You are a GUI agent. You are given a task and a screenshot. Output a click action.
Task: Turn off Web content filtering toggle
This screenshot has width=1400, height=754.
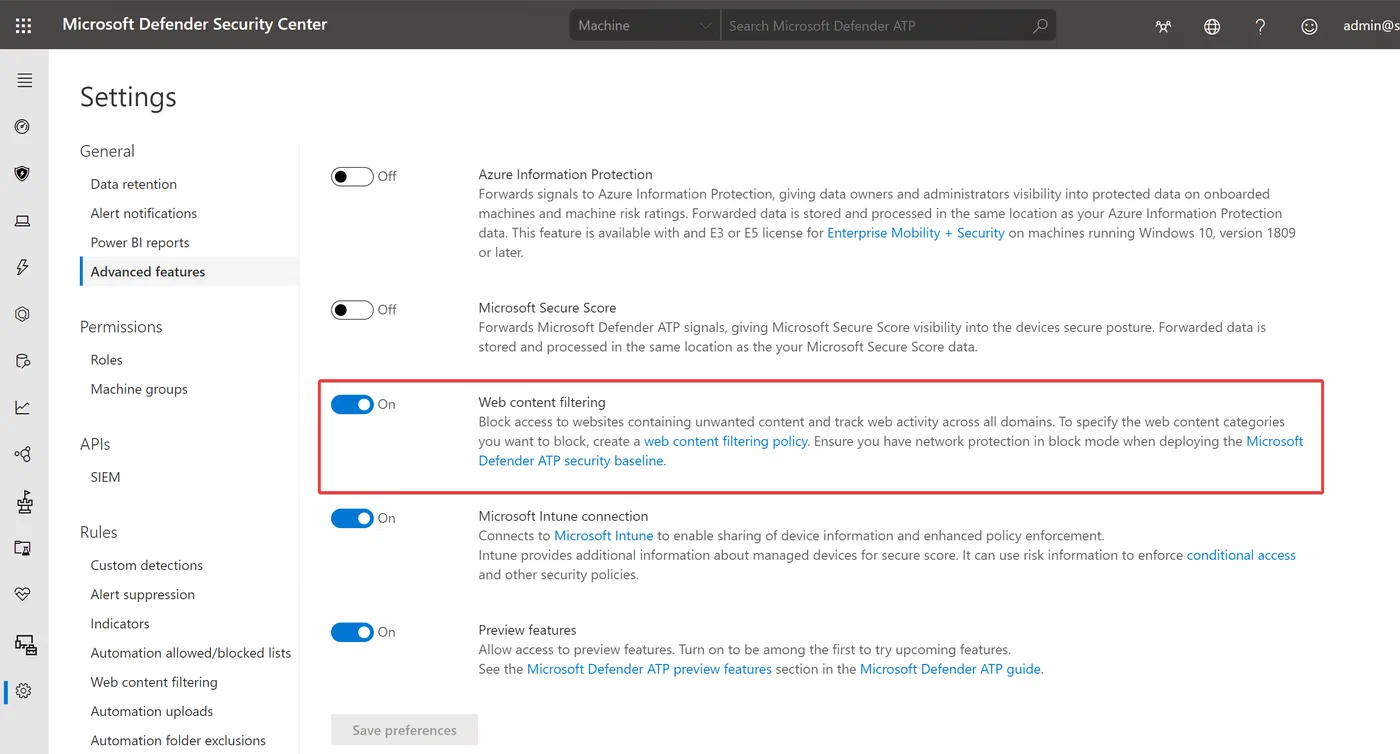[x=352, y=404]
